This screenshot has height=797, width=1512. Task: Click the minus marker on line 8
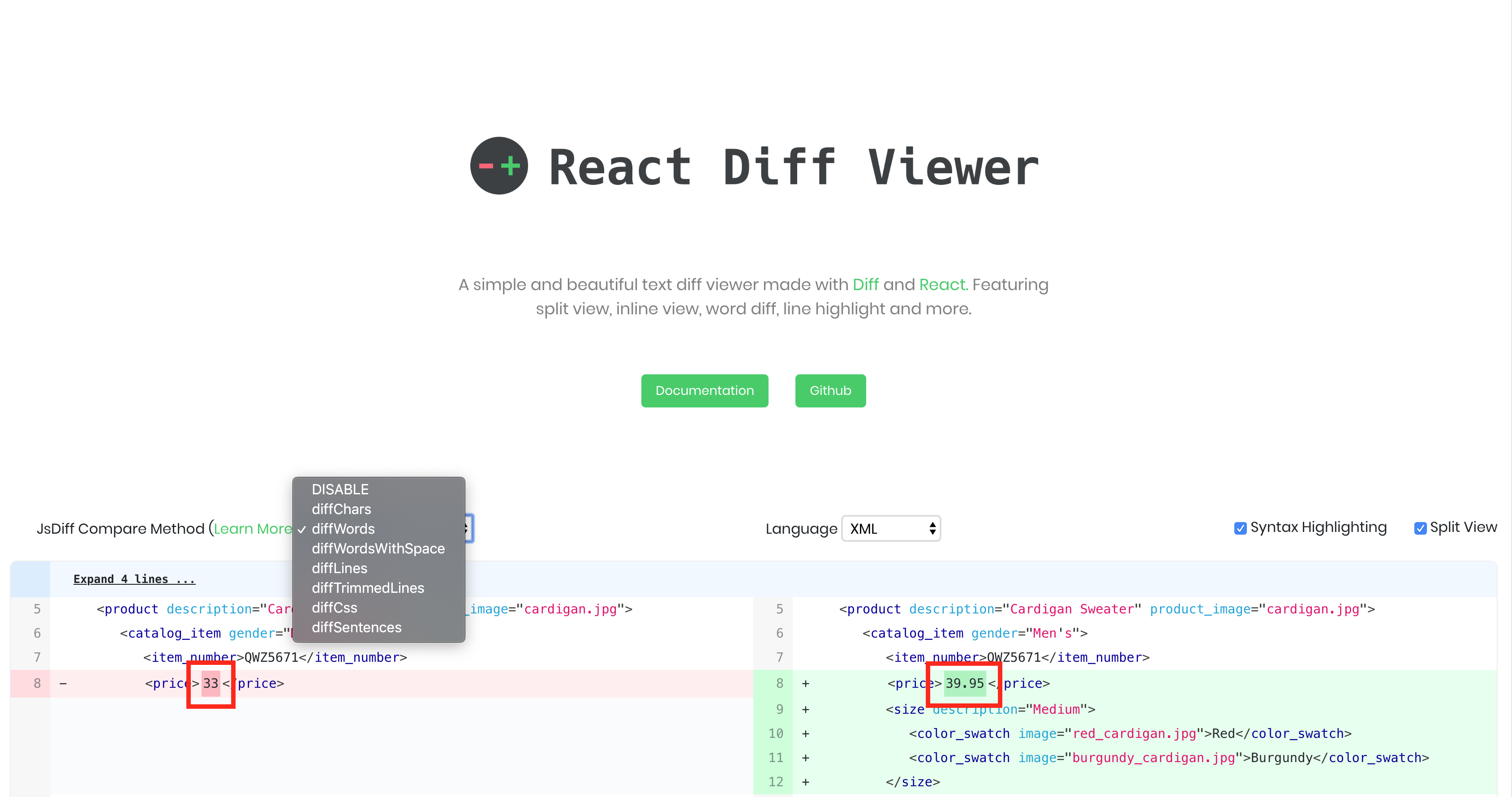point(63,684)
